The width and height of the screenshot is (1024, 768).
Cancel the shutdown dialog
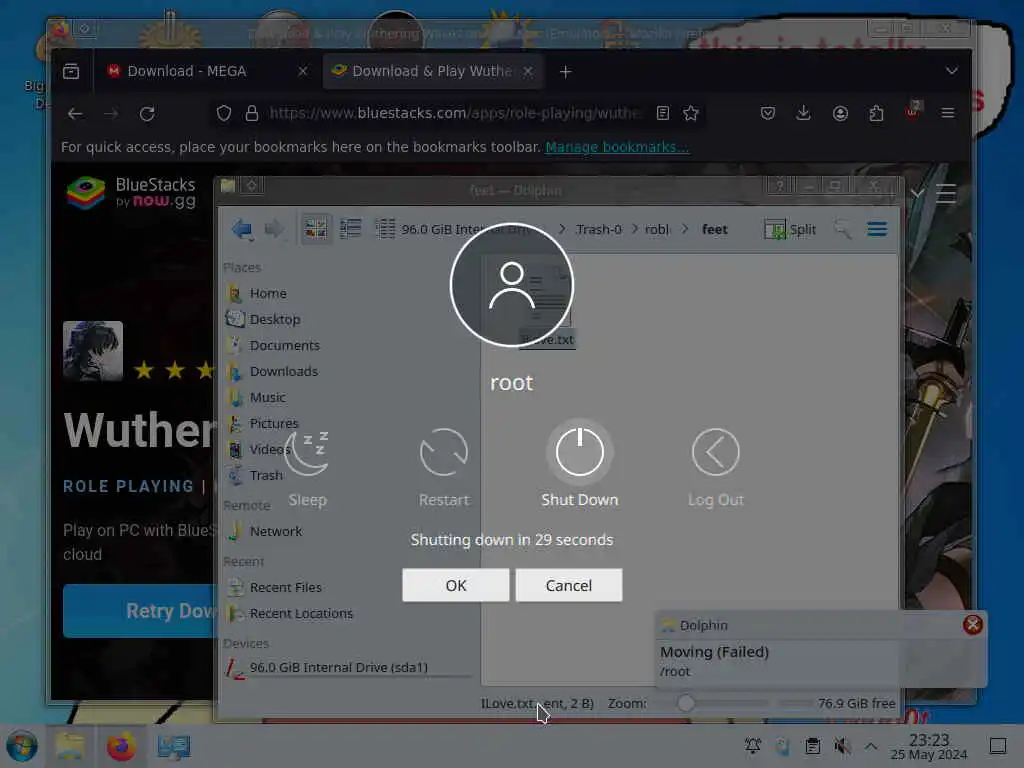(569, 585)
